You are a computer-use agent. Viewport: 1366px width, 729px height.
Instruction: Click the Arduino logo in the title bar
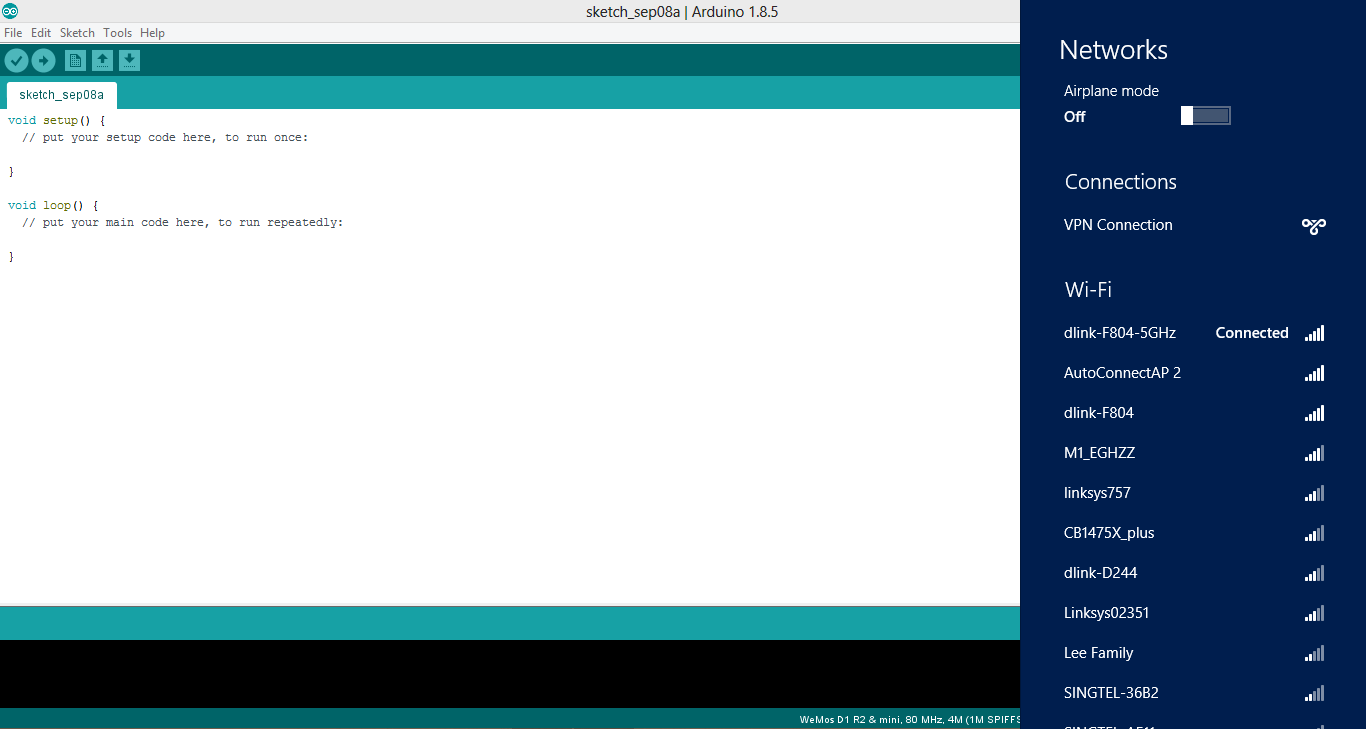[11, 10]
